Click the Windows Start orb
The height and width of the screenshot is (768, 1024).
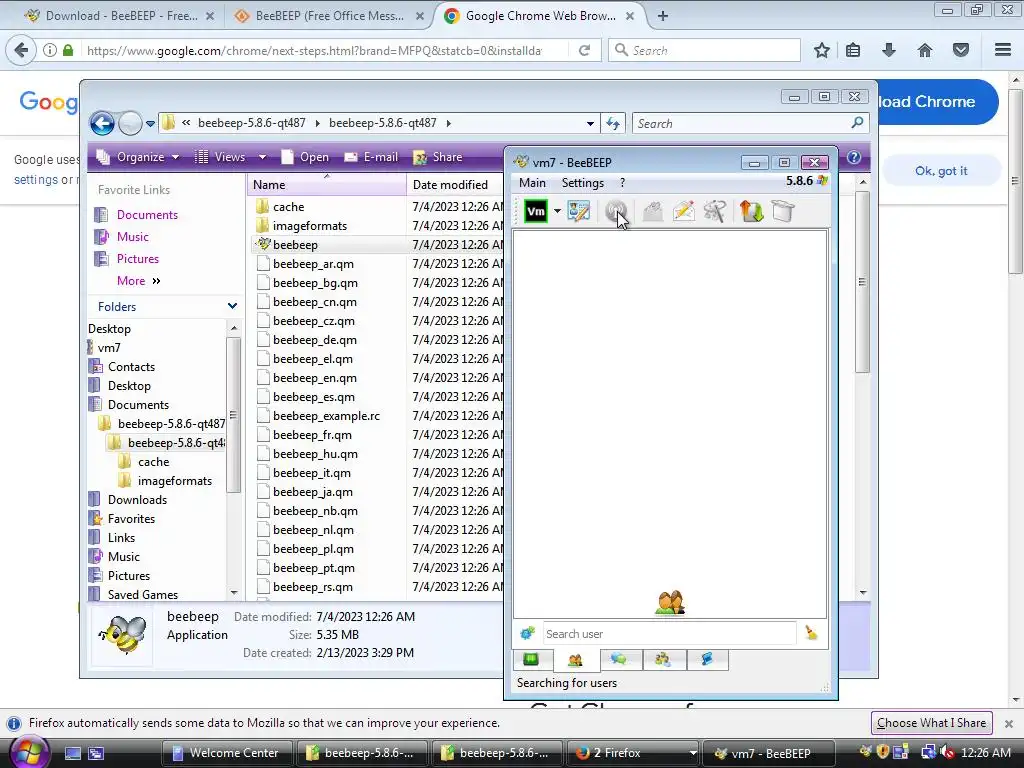pyautogui.click(x=29, y=752)
